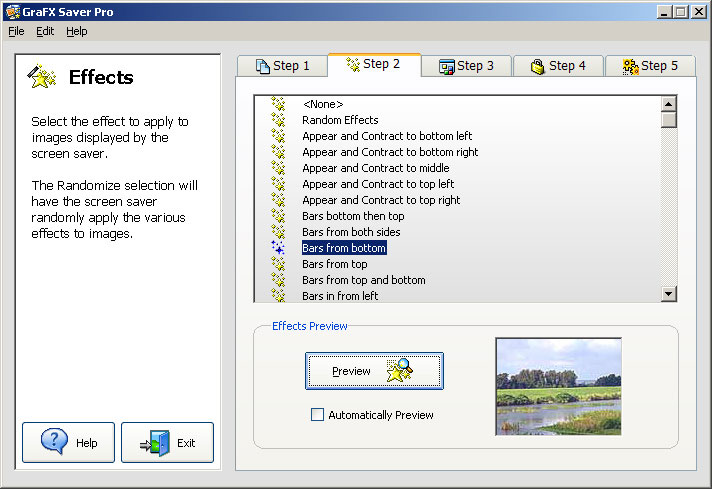Open the Help menu
Viewport: 712px width, 489px height.
77,31
